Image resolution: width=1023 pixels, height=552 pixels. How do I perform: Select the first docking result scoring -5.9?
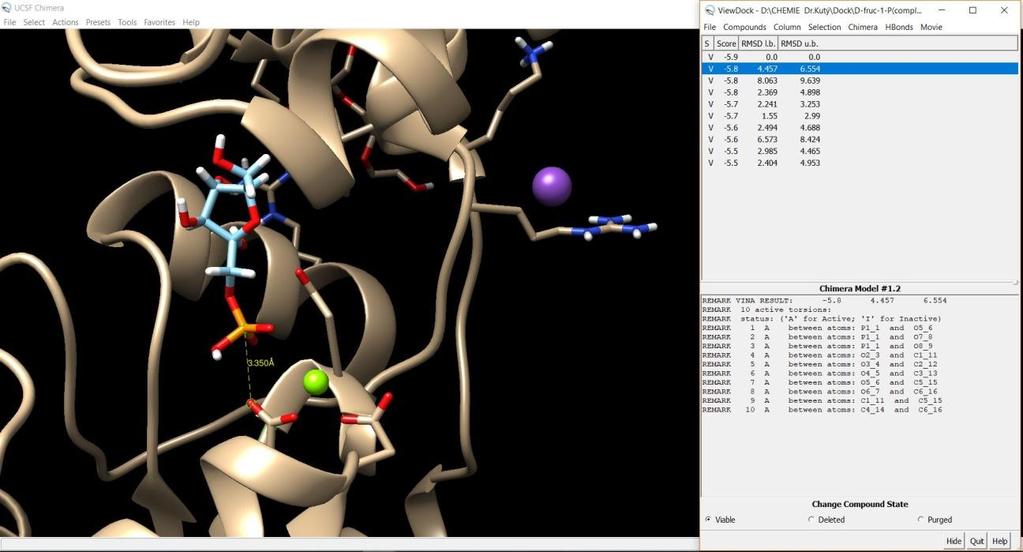(x=859, y=57)
